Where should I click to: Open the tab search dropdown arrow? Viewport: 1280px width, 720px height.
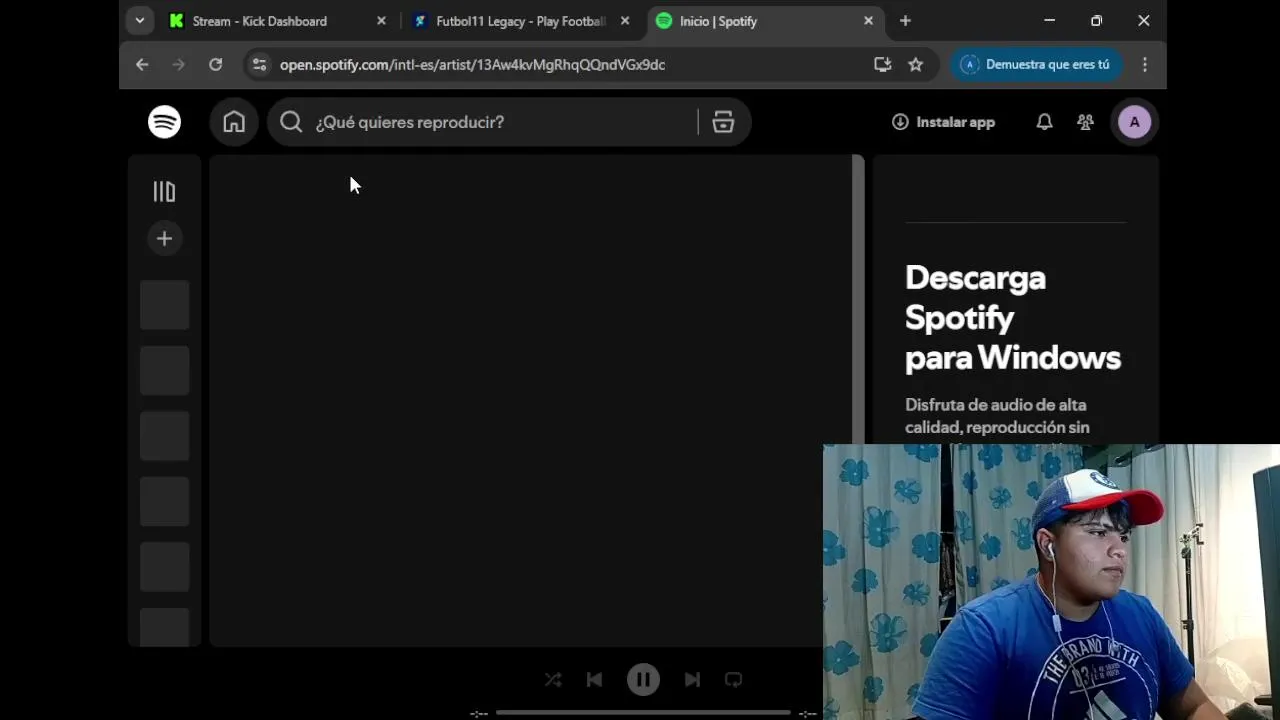point(140,21)
